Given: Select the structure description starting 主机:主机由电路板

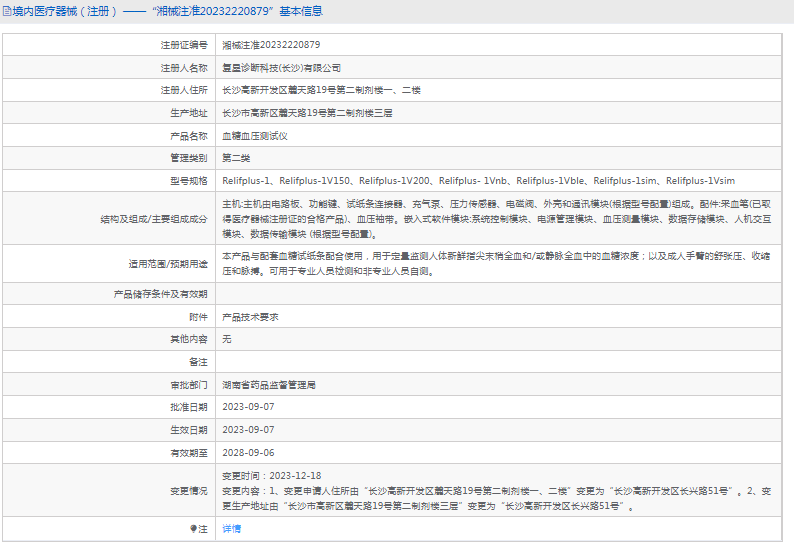Looking at the screenshot, I should (497, 219).
